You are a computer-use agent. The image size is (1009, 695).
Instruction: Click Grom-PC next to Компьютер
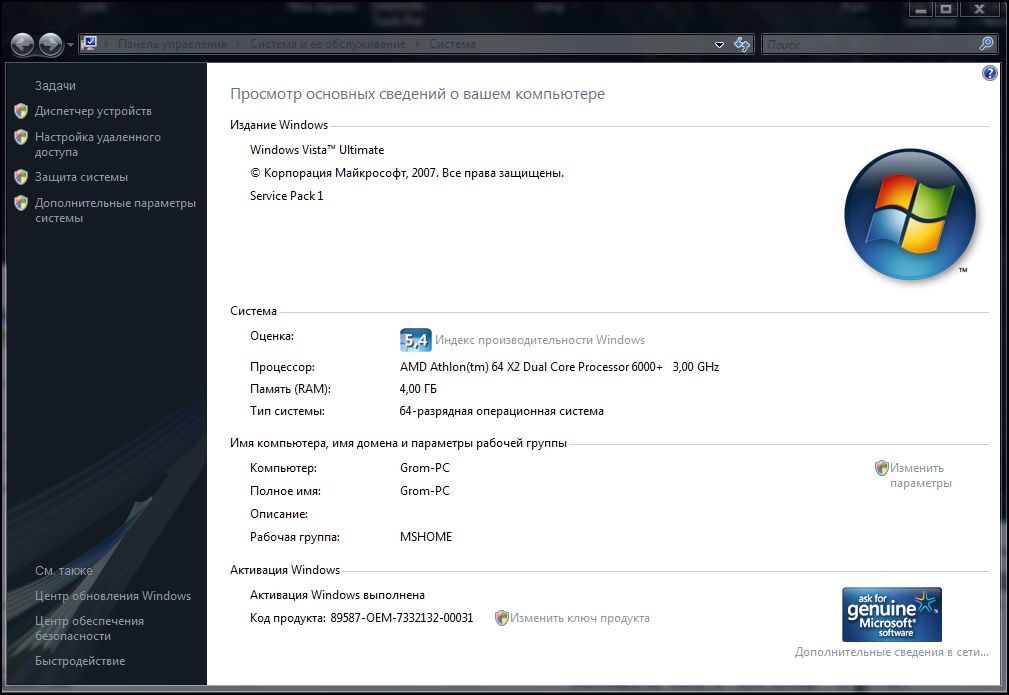[x=425, y=468]
